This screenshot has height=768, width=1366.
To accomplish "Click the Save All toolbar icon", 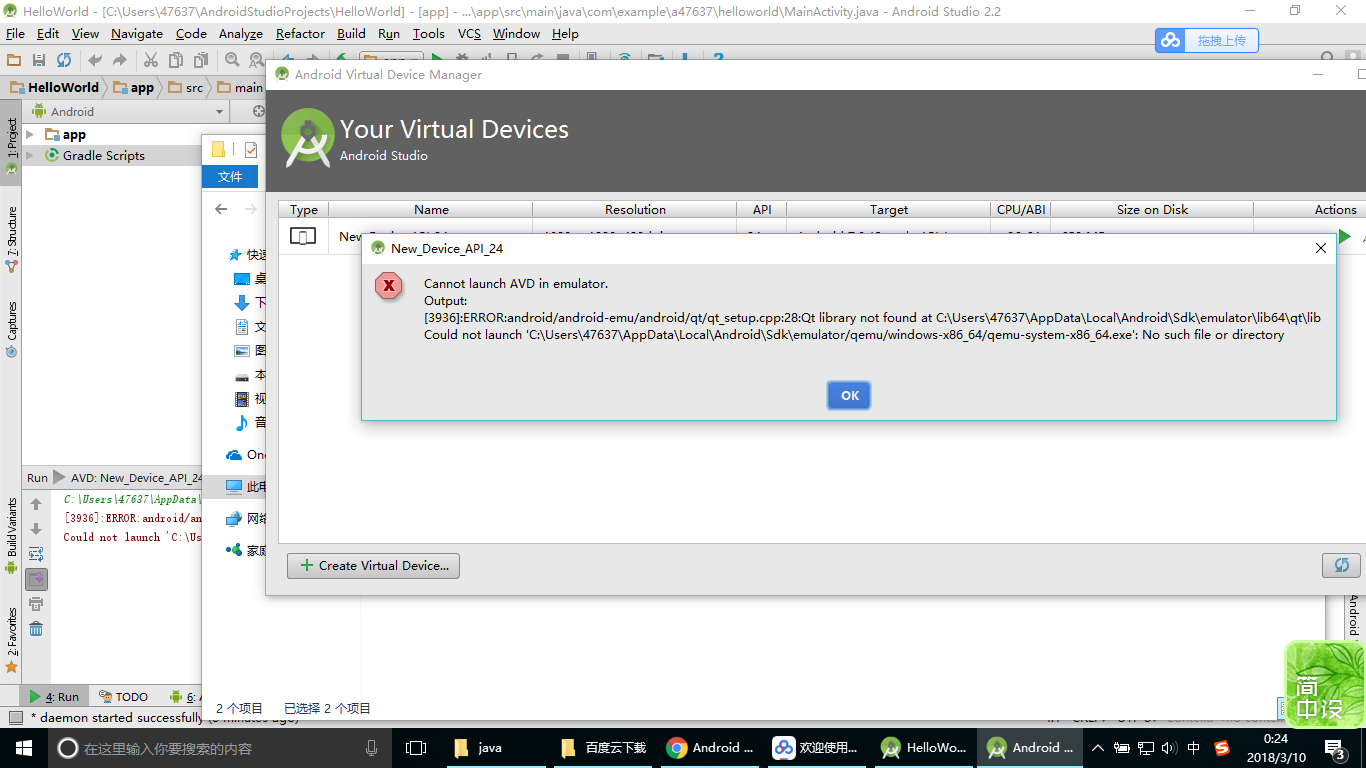I will 39,61.
